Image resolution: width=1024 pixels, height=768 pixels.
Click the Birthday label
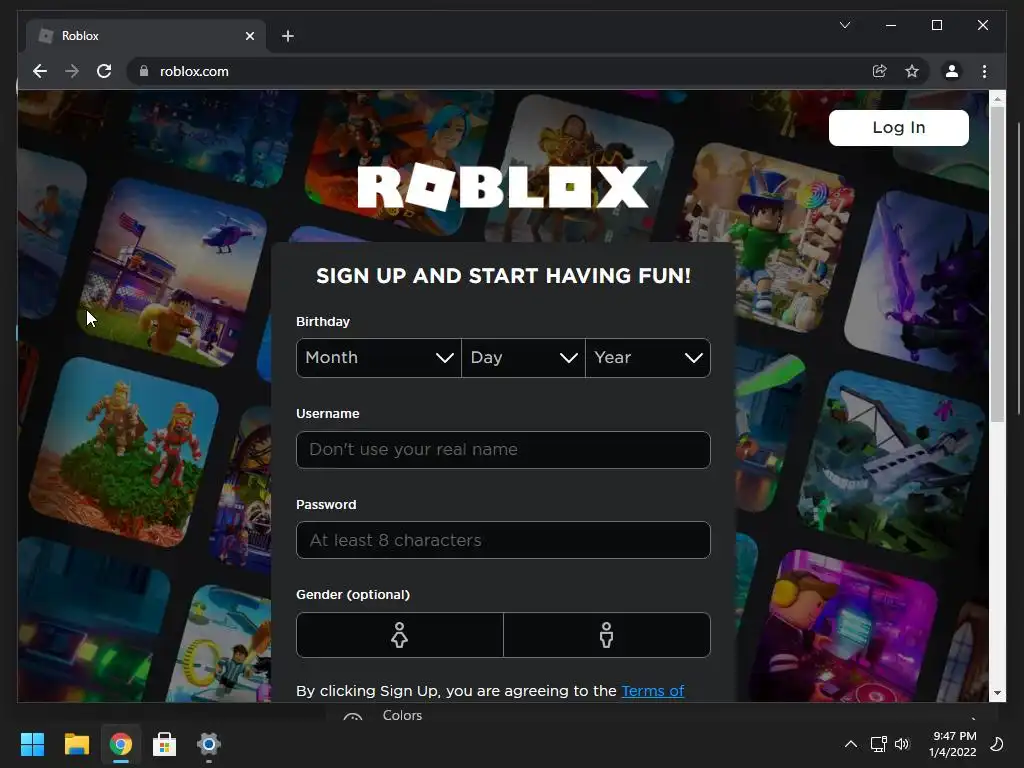[x=323, y=321]
